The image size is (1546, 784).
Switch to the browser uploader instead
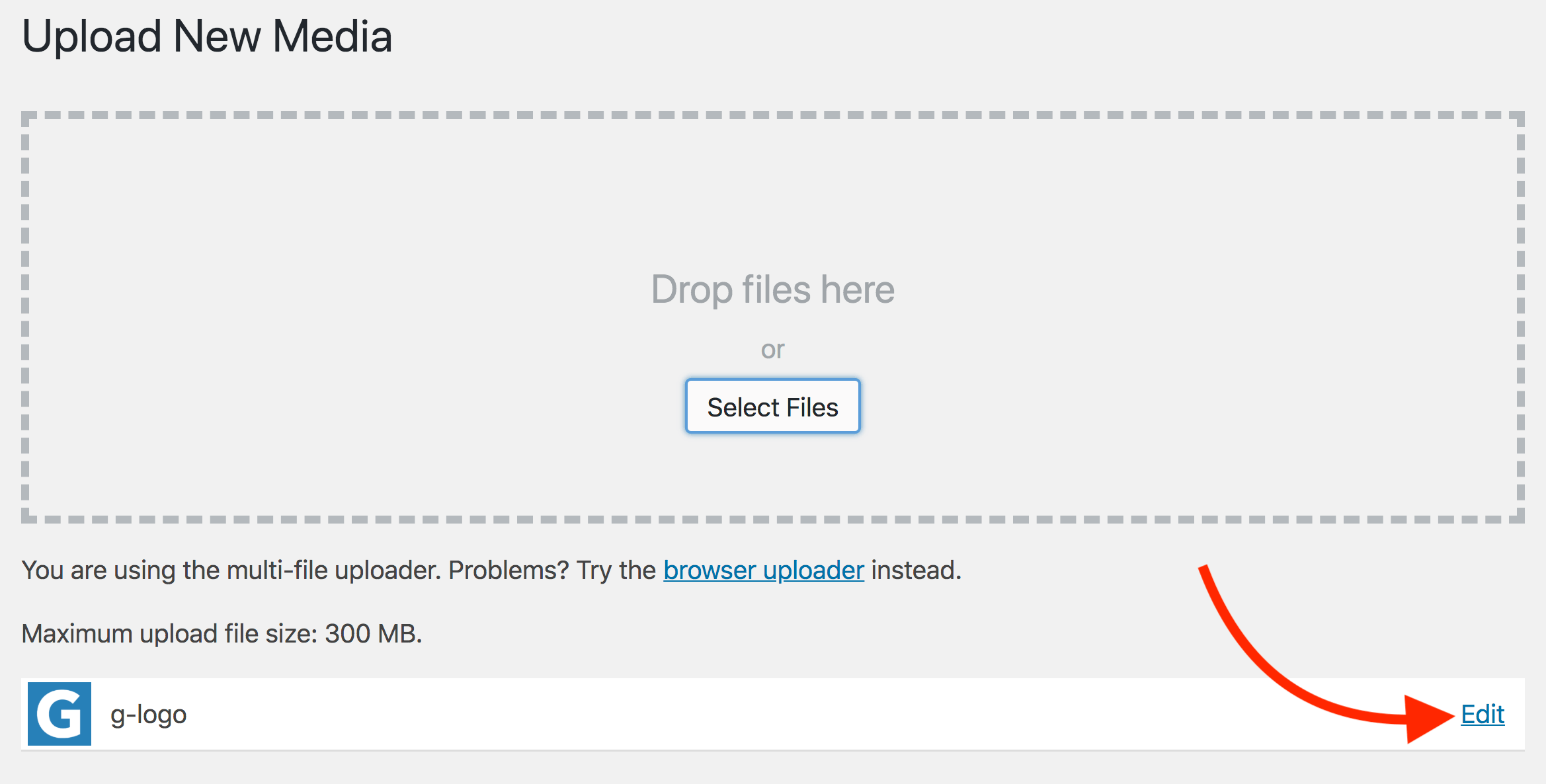point(764,570)
